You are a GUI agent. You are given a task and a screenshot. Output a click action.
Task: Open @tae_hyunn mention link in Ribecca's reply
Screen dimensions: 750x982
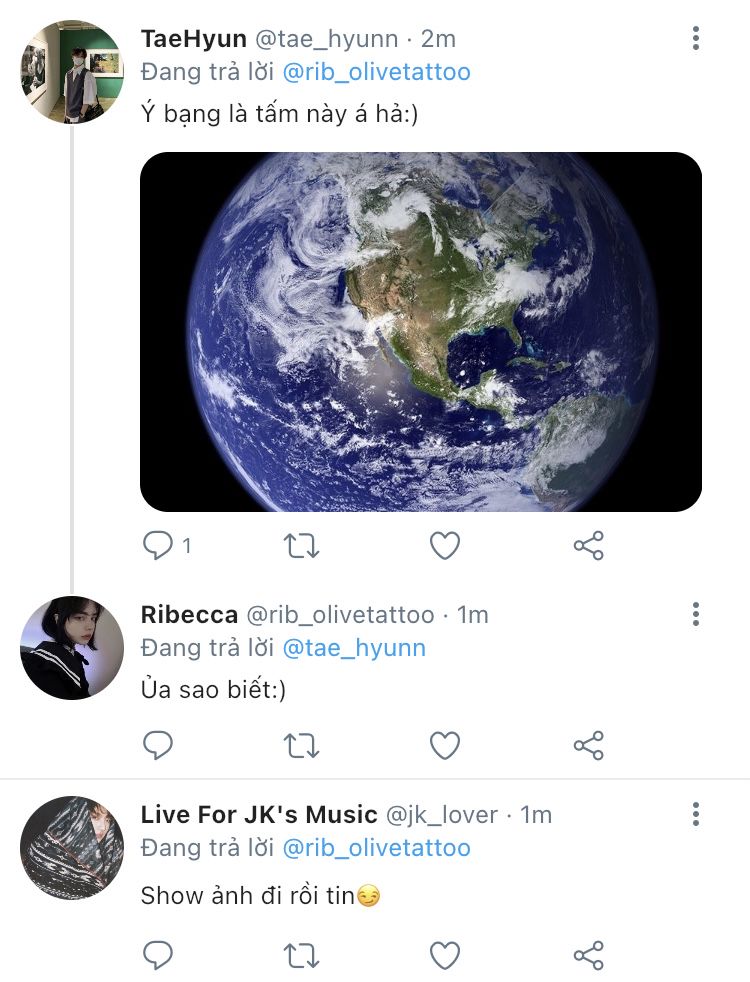(354, 648)
